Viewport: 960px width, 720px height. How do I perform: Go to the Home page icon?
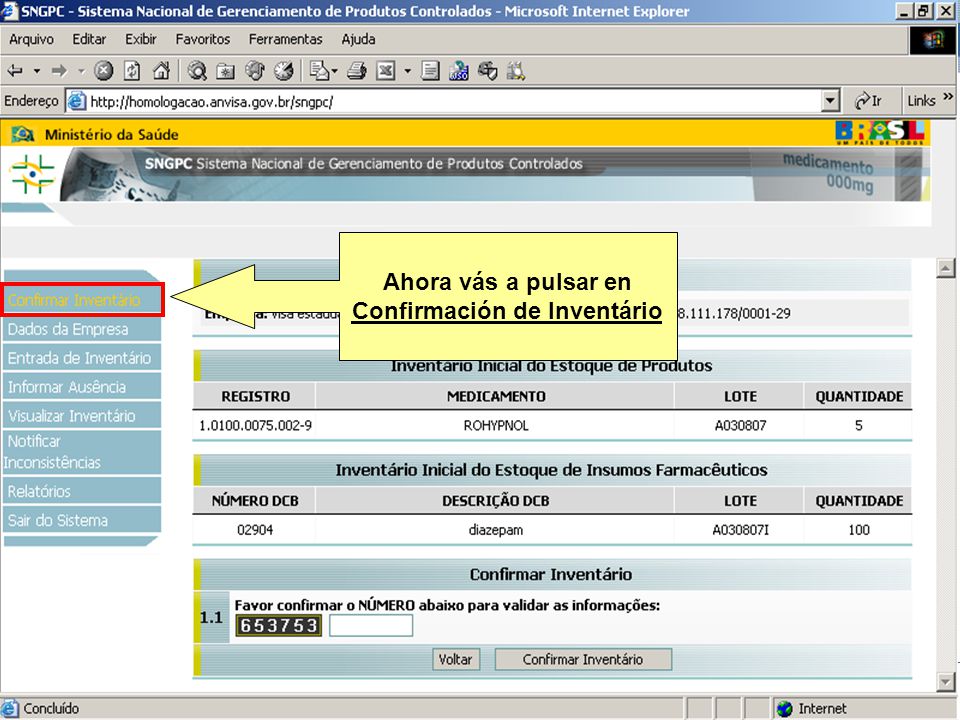tap(161, 71)
